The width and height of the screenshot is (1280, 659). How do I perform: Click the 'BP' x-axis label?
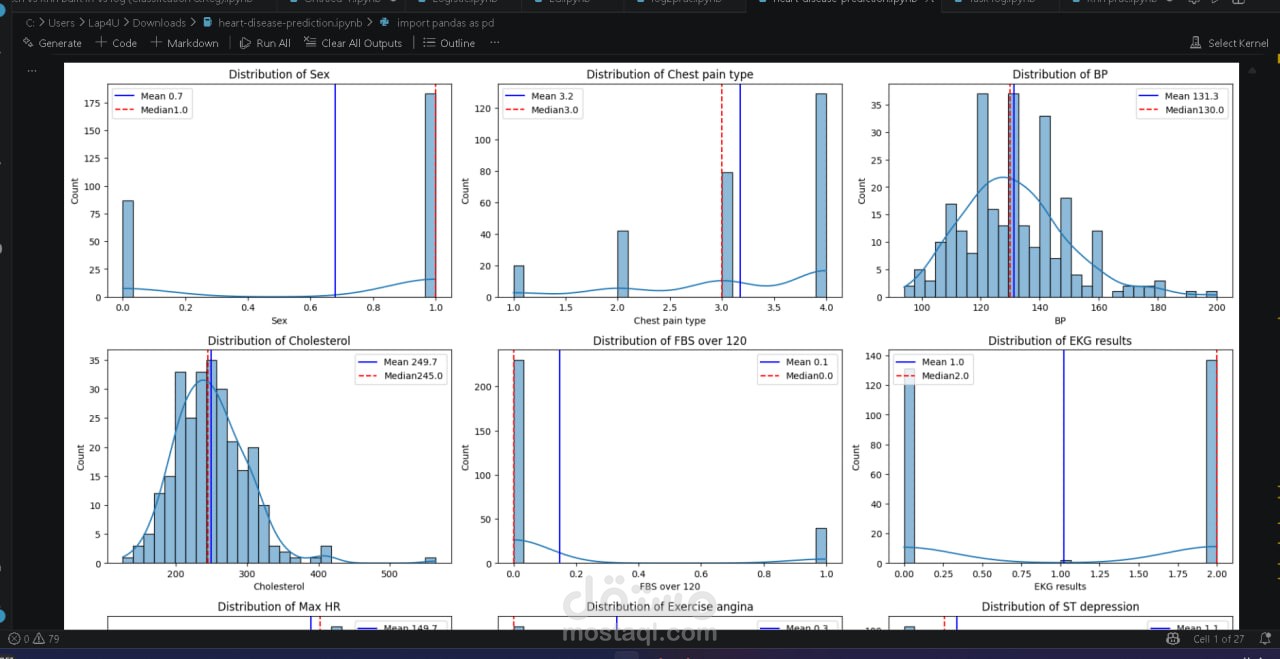click(1060, 320)
